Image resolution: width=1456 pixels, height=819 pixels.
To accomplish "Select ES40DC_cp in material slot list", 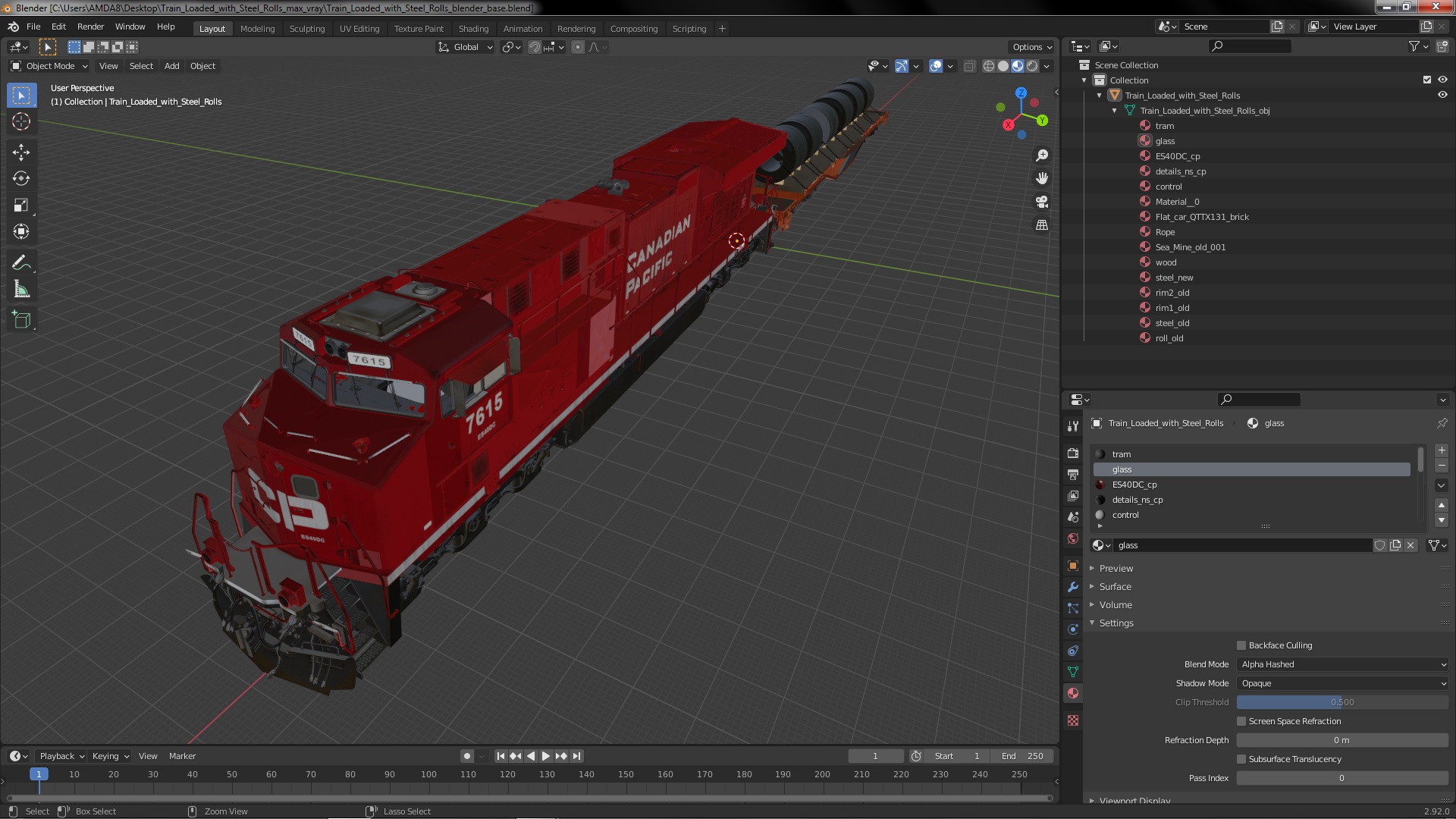I will (x=1252, y=485).
